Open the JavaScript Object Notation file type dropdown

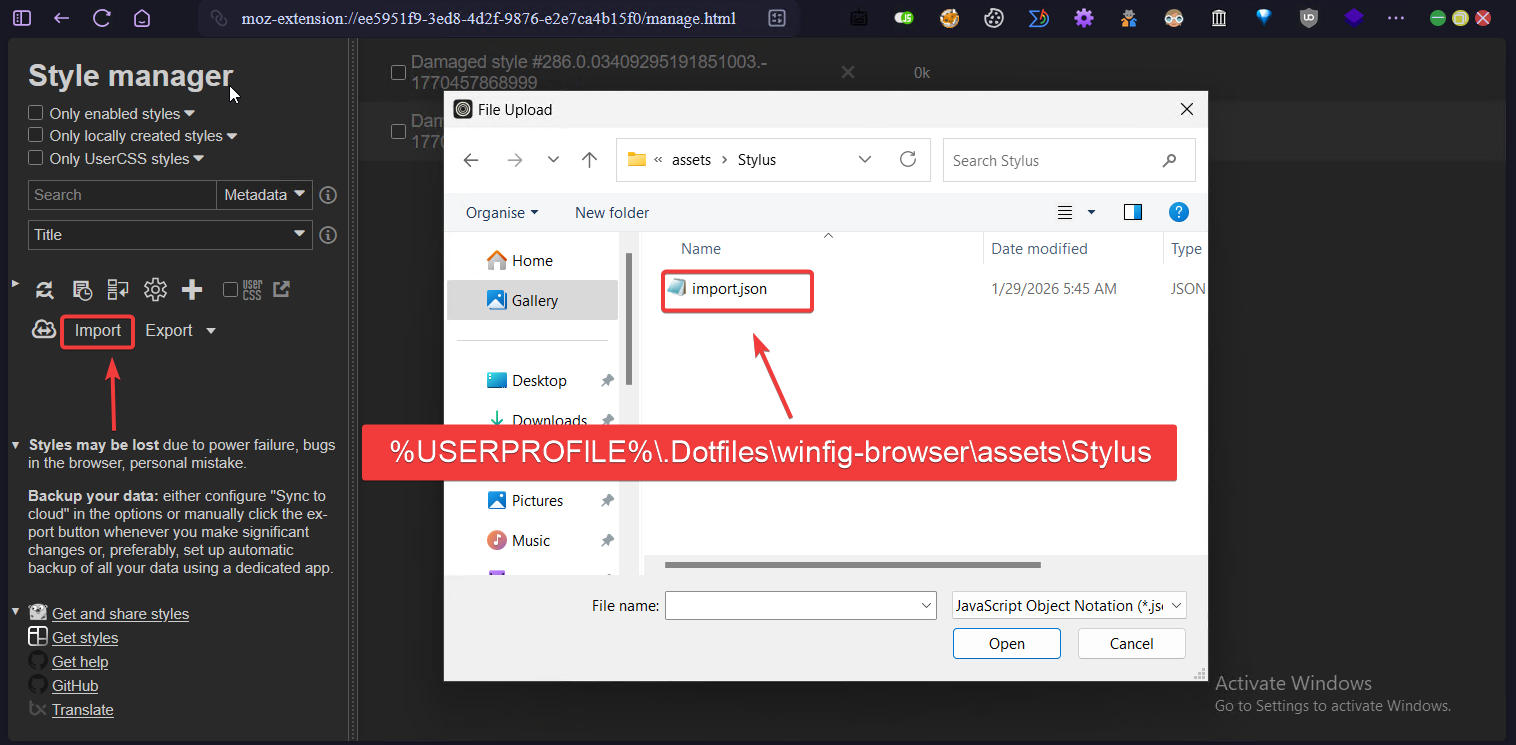pos(1068,606)
